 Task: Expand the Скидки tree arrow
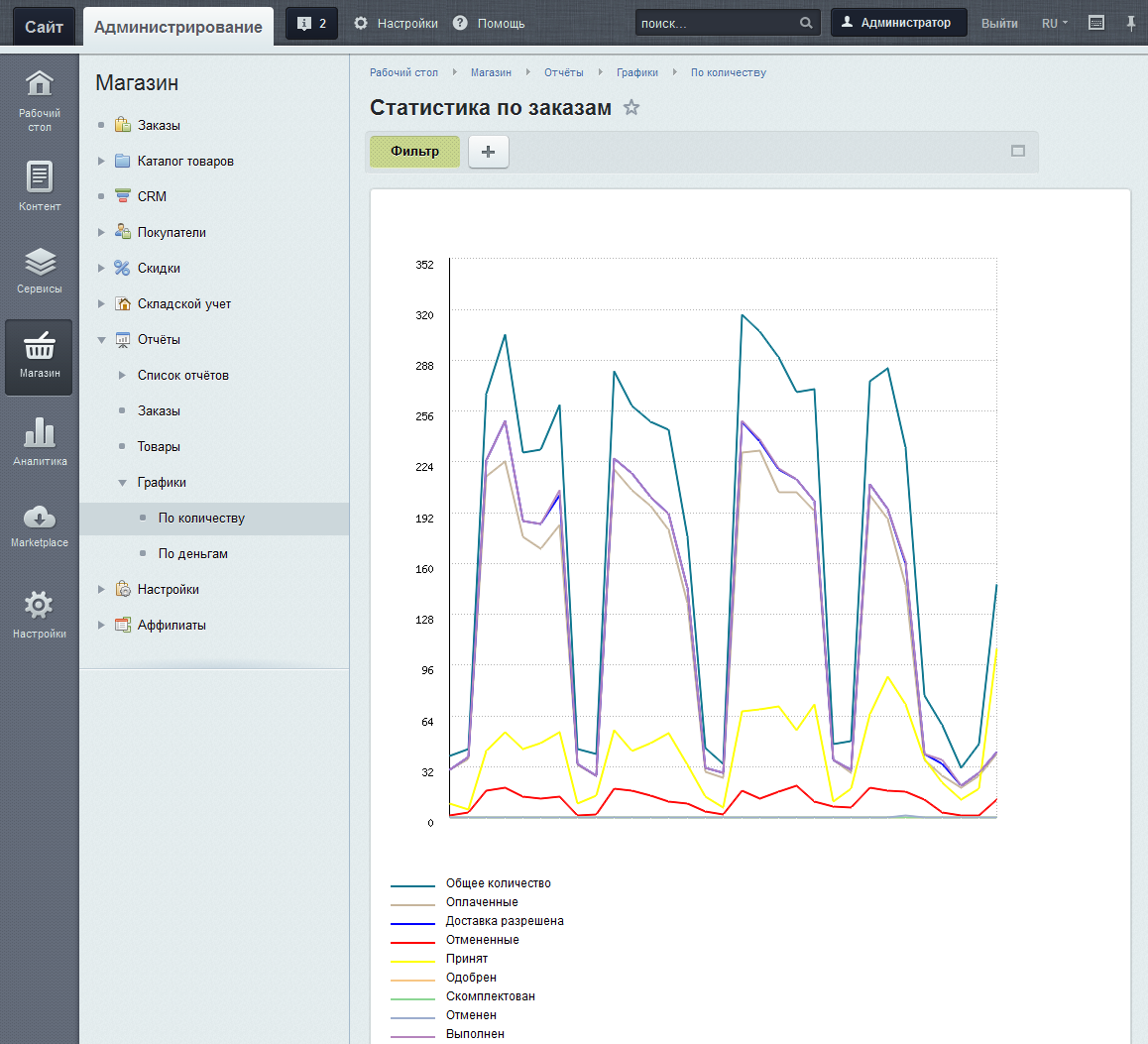(101, 268)
